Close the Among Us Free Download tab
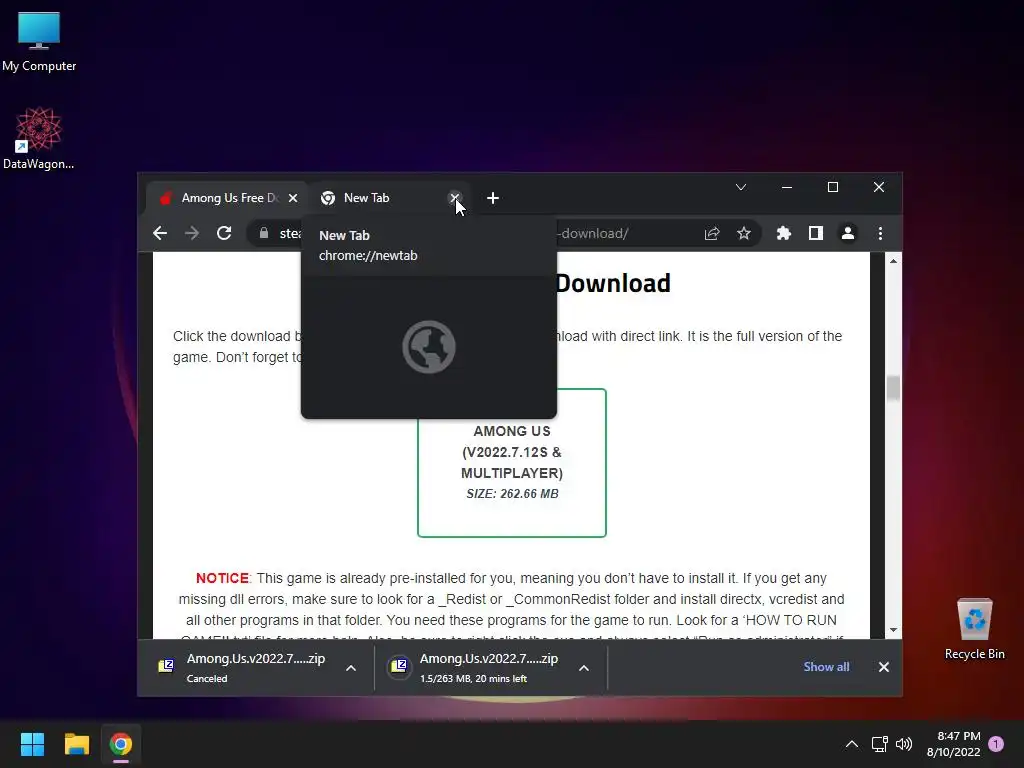This screenshot has width=1024, height=768. (293, 198)
